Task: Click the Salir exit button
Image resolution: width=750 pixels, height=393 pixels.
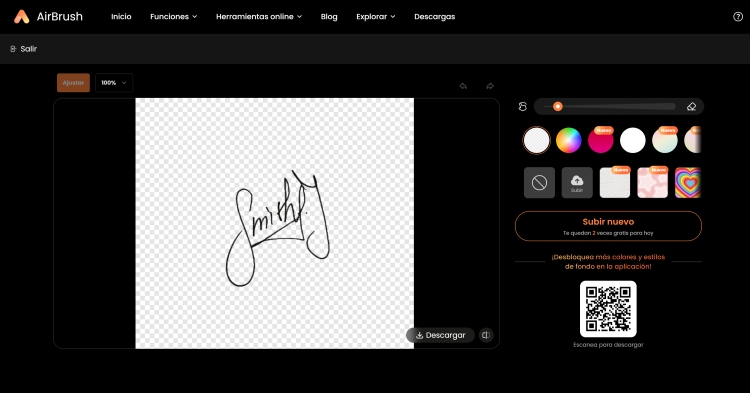Action: (23, 49)
